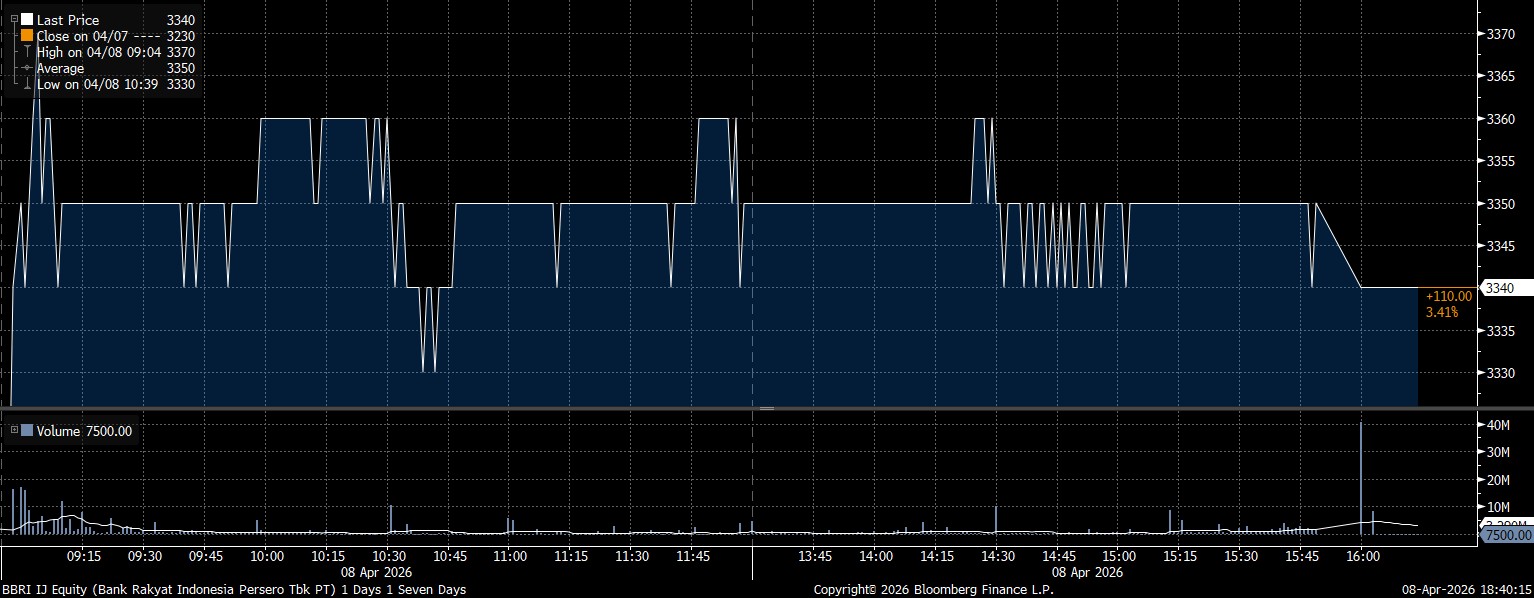This screenshot has width=1534, height=598.
Task: Click the +110.00 price change label
Action: click(1448, 296)
